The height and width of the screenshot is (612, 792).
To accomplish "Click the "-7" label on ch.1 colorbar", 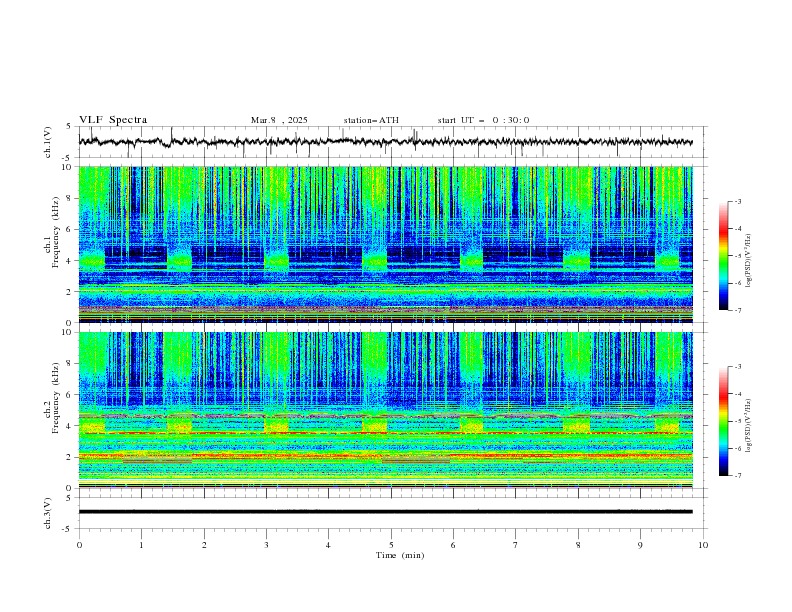I will [x=737, y=310].
